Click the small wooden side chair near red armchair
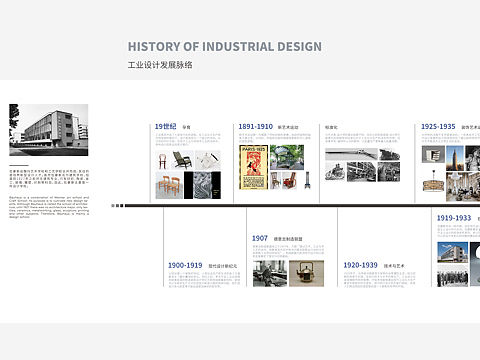This screenshot has width=480, height=360. [275, 180]
